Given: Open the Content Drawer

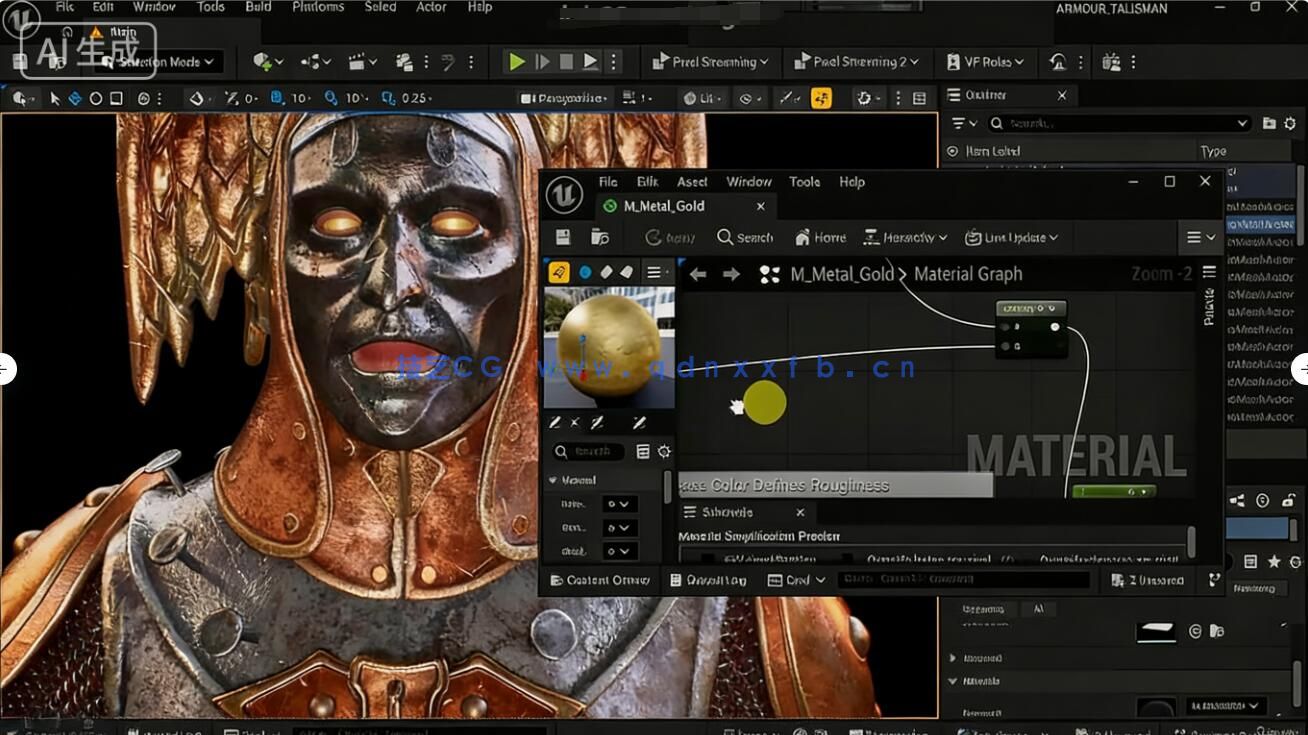Looking at the screenshot, I should click(598, 580).
